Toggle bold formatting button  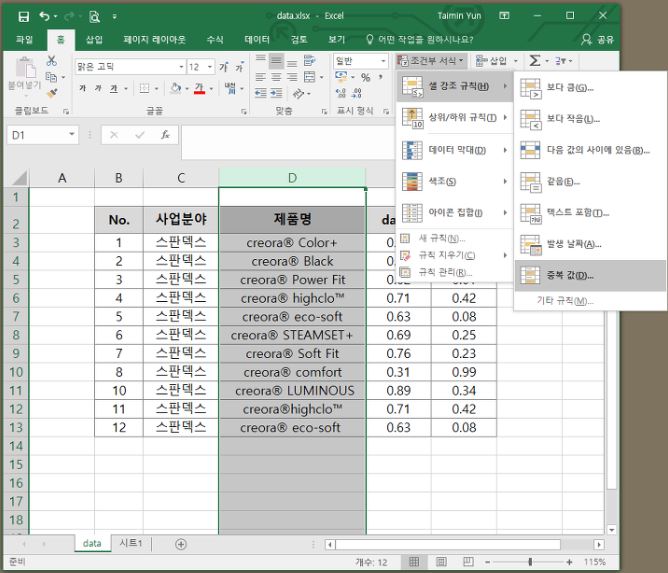point(82,88)
